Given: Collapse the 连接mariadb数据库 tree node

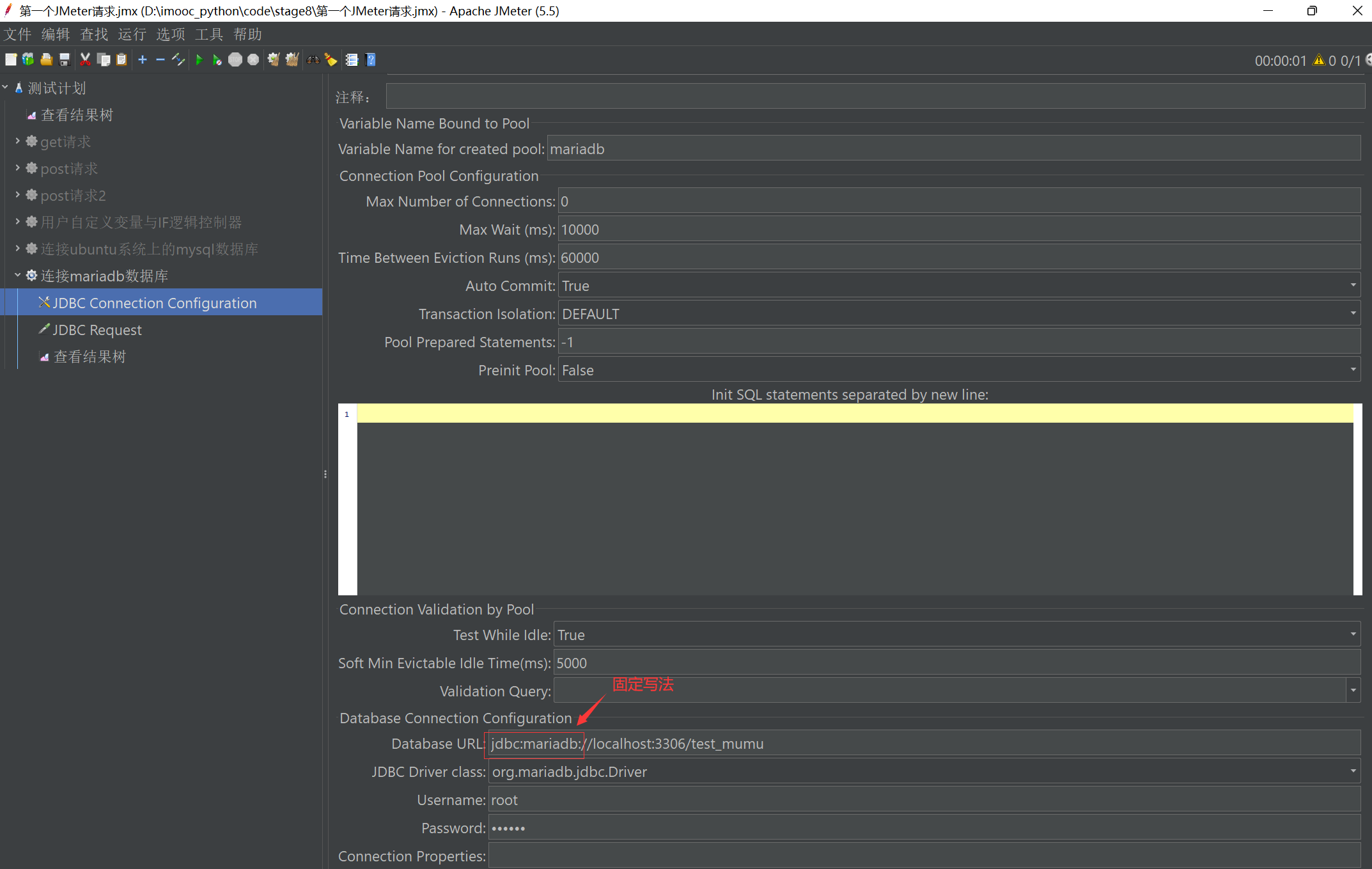Looking at the screenshot, I should coord(17,276).
